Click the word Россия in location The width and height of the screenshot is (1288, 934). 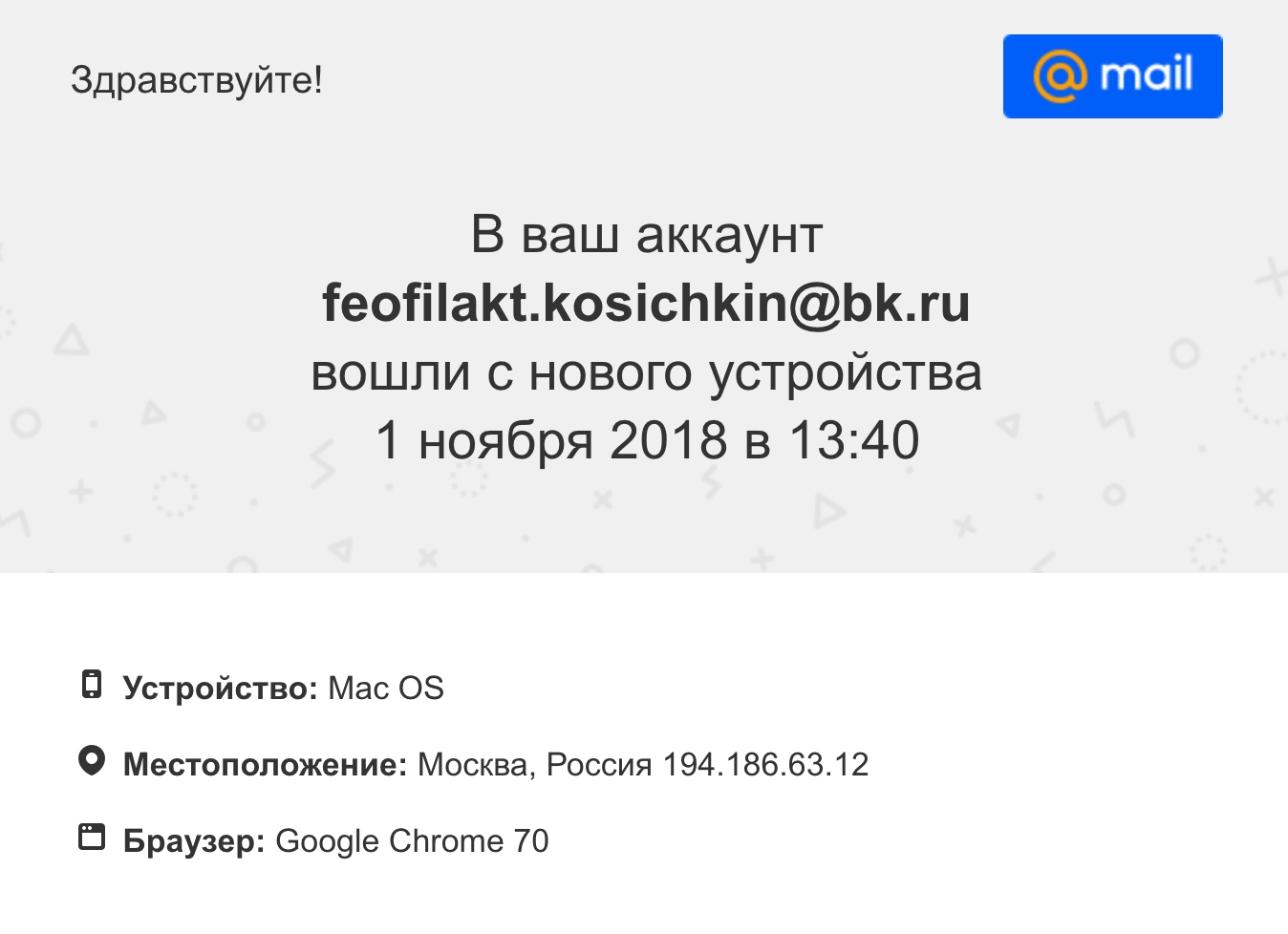[x=599, y=765]
